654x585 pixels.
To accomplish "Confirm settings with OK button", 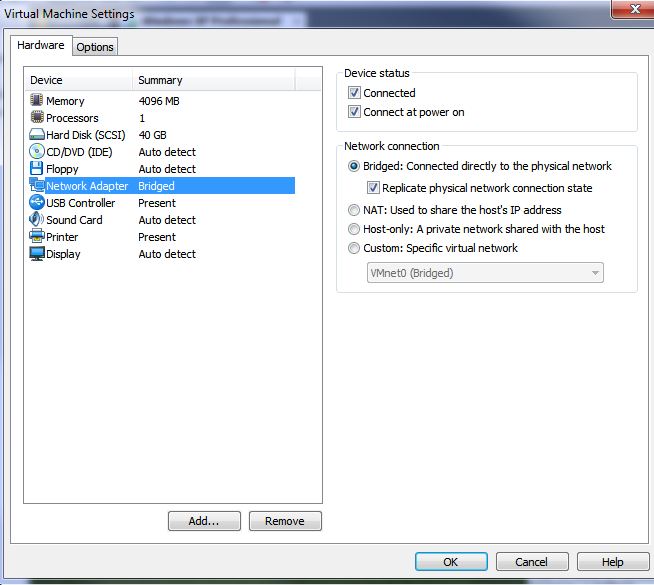I will (451, 562).
